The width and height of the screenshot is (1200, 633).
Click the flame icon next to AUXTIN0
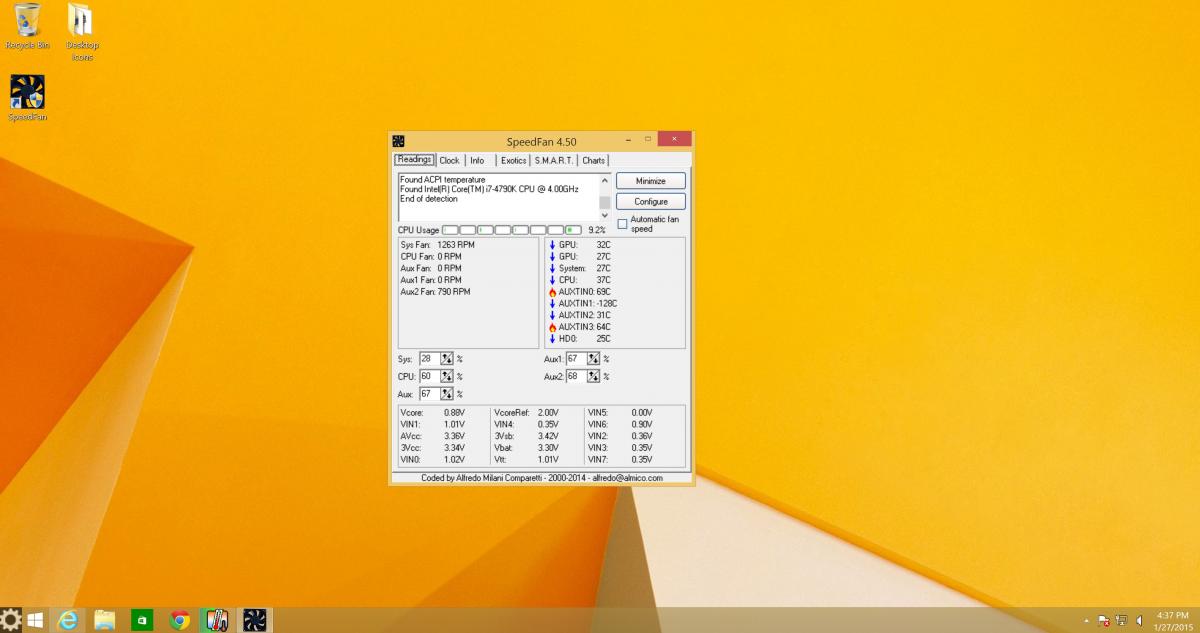click(552, 292)
